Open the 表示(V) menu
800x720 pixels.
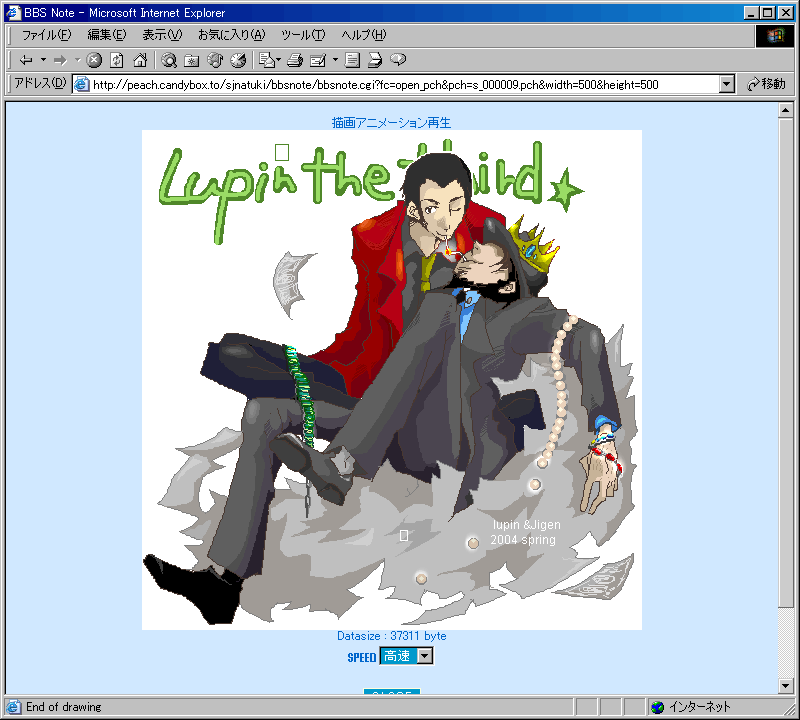tap(162, 35)
